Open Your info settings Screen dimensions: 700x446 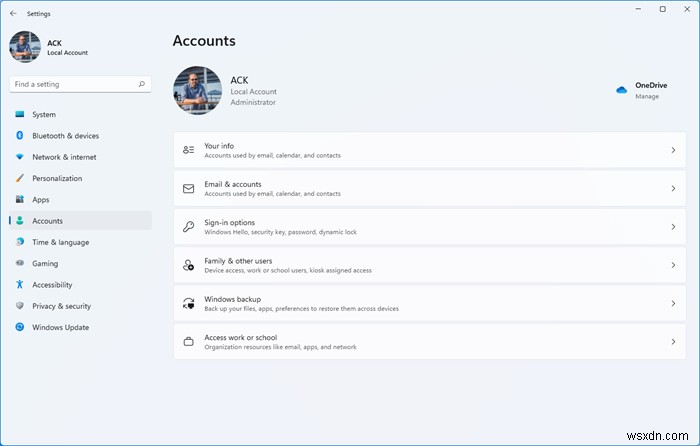(x=429, y=150)
